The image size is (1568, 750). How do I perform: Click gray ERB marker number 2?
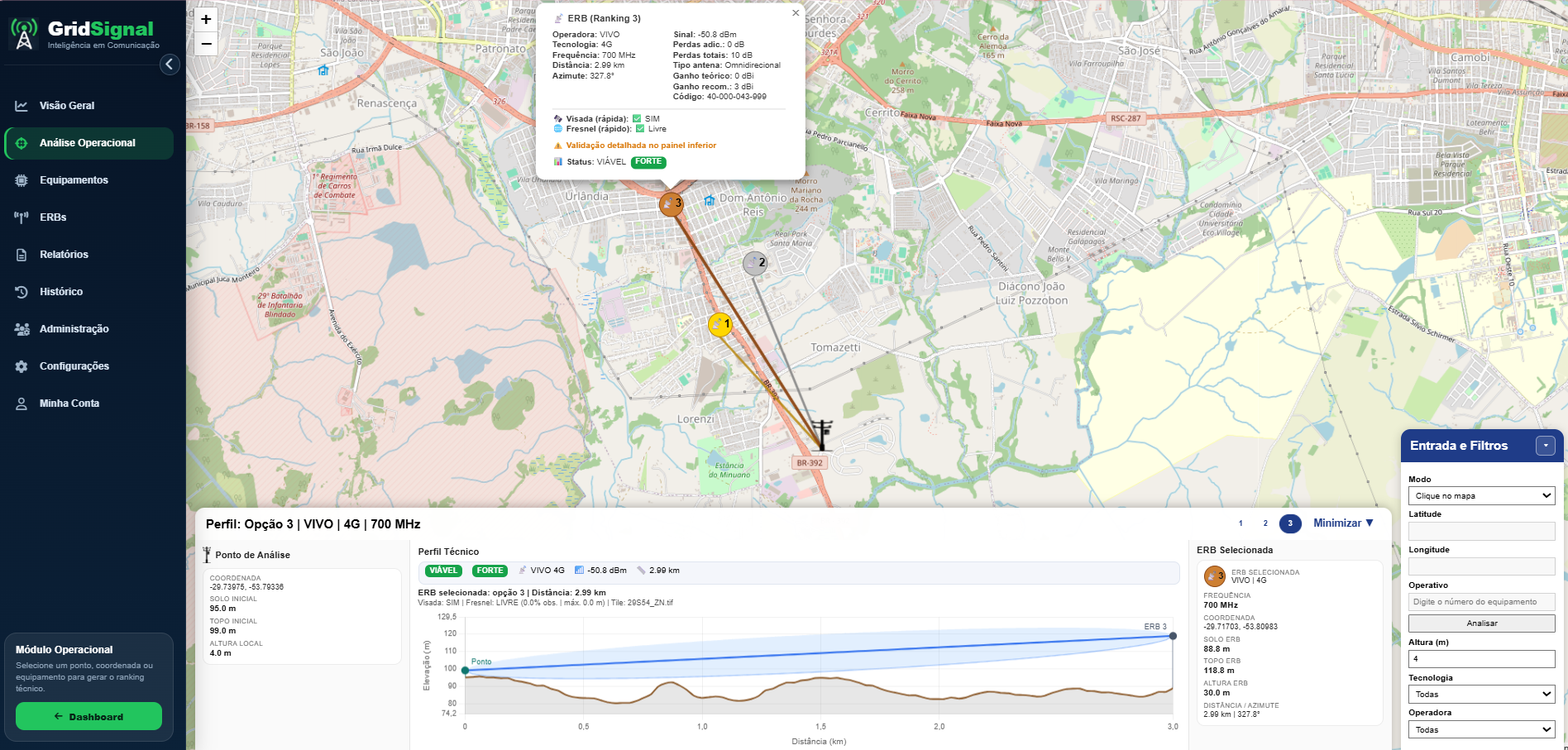755,264
